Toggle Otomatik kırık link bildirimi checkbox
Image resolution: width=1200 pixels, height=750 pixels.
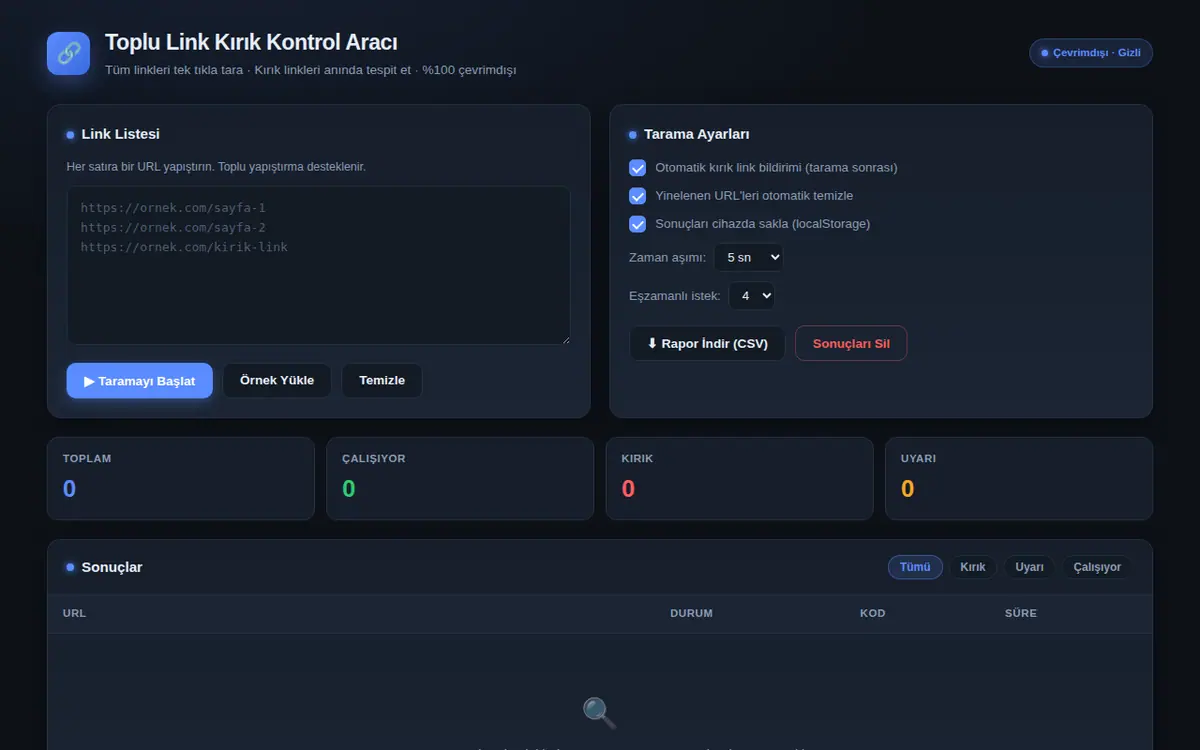637,168
